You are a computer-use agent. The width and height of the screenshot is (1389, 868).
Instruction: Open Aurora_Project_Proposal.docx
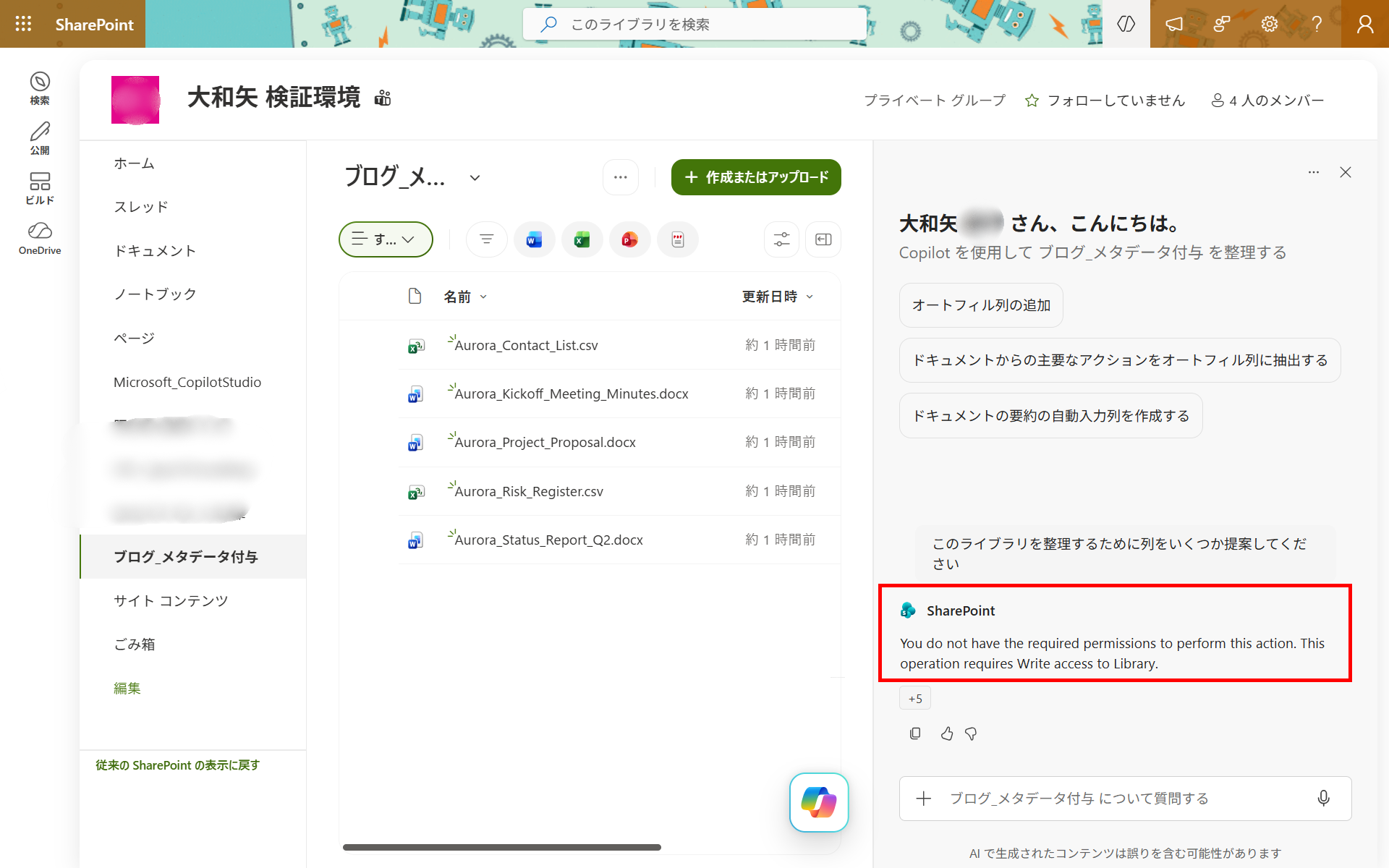(x=545, y=443)
